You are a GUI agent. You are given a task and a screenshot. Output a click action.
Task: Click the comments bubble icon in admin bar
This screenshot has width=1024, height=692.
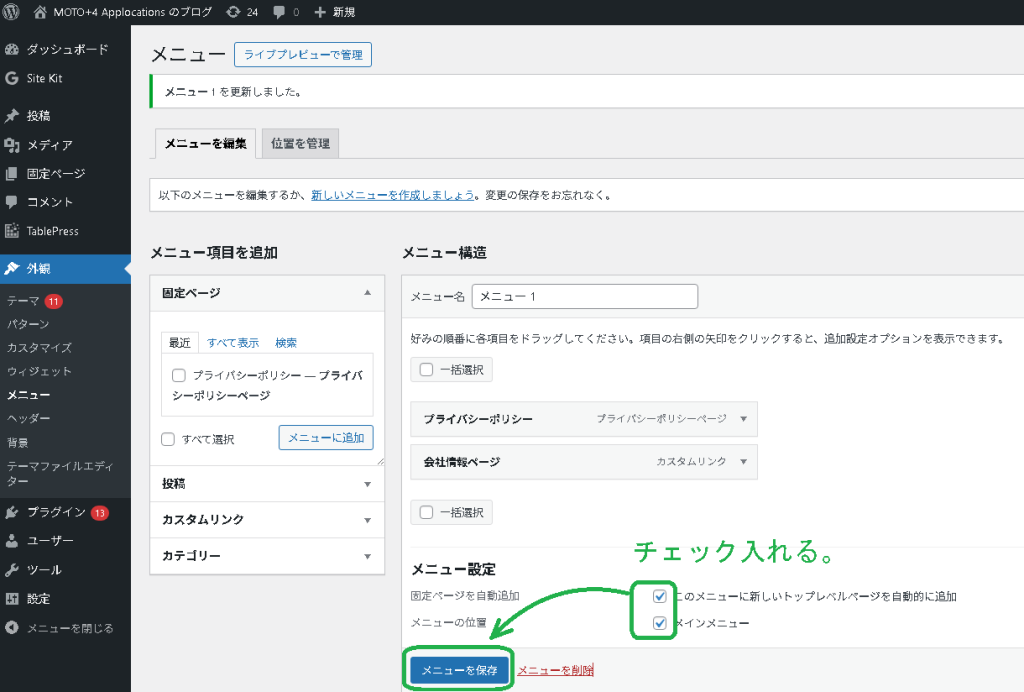(x=279, y=12)
